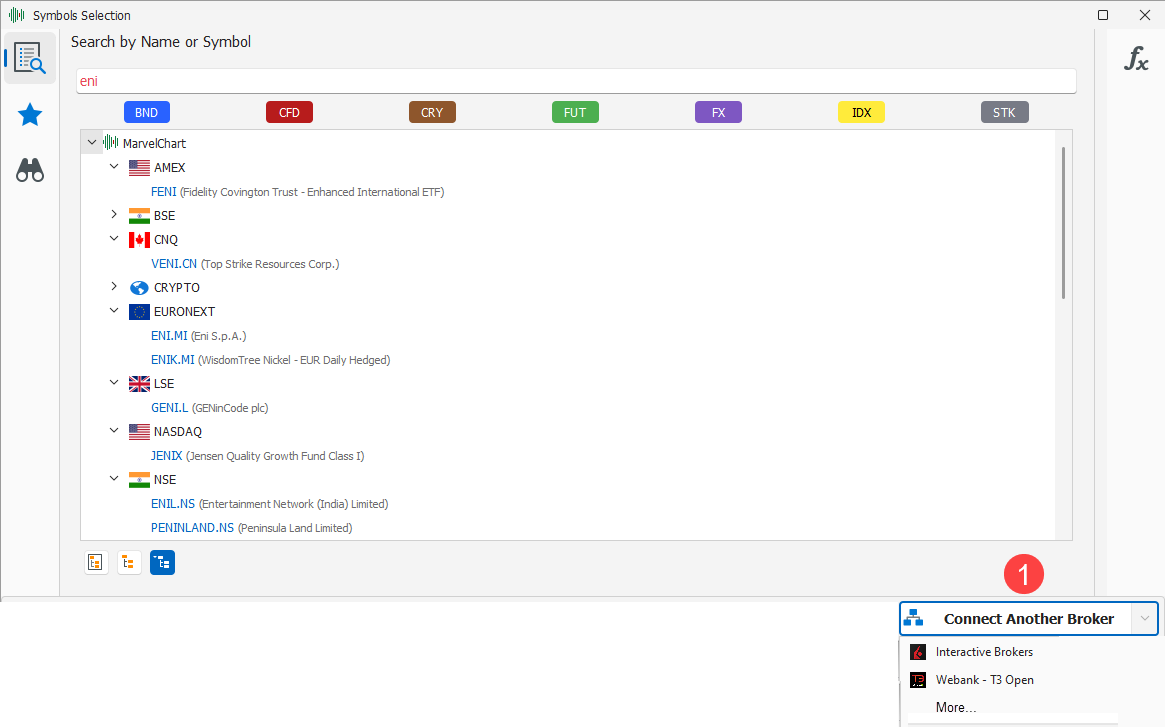Collapse the CNQ exchange group
The width and height of the screenshot is (1165, 727).
pyautogui.click(x=114, y=239)
